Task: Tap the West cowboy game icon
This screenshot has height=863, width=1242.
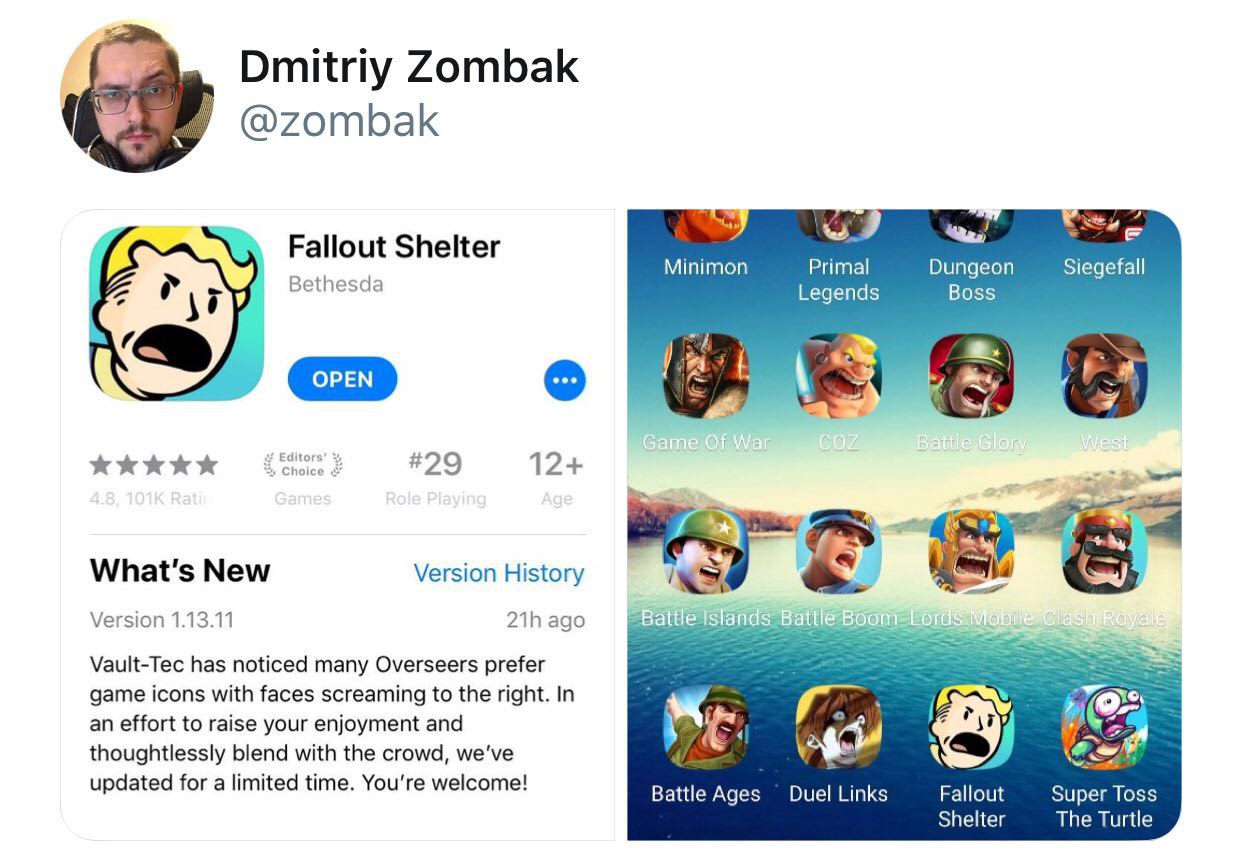Action: (1104, 376)
